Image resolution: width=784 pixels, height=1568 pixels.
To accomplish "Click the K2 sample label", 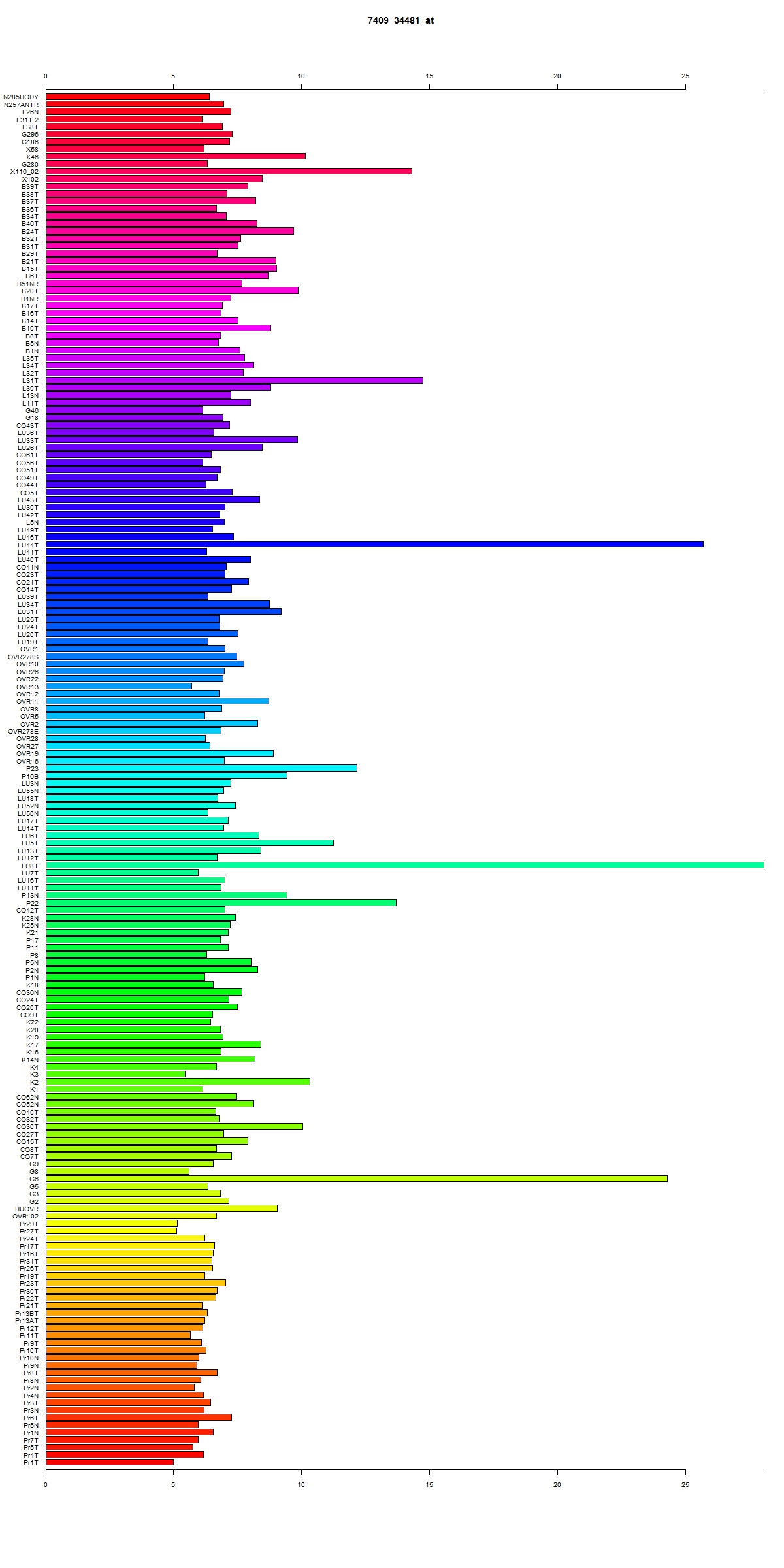I will [x=34, y=1082].
